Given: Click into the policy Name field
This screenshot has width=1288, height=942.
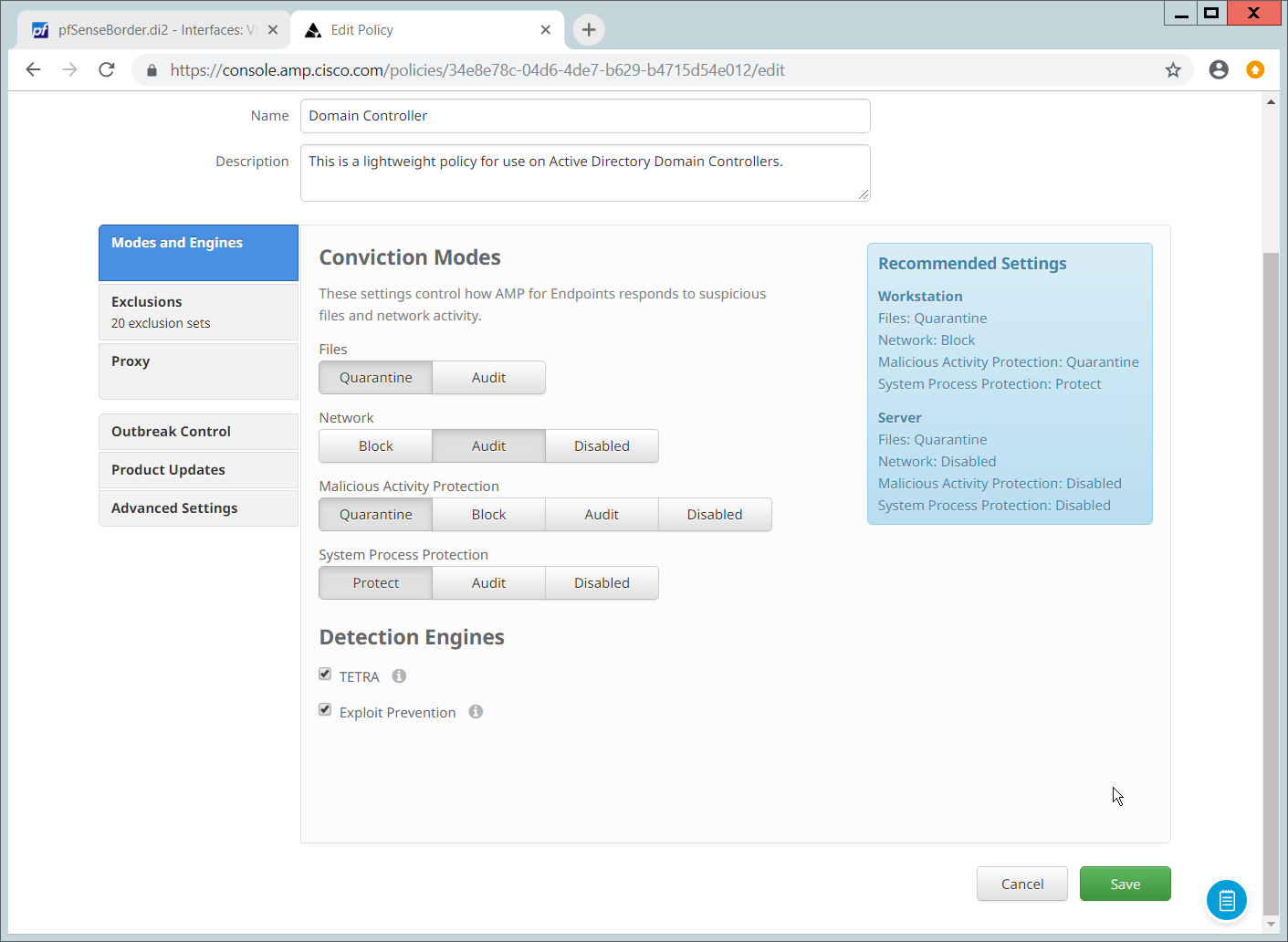Looking at the screenshot, I should pos(584,116).
